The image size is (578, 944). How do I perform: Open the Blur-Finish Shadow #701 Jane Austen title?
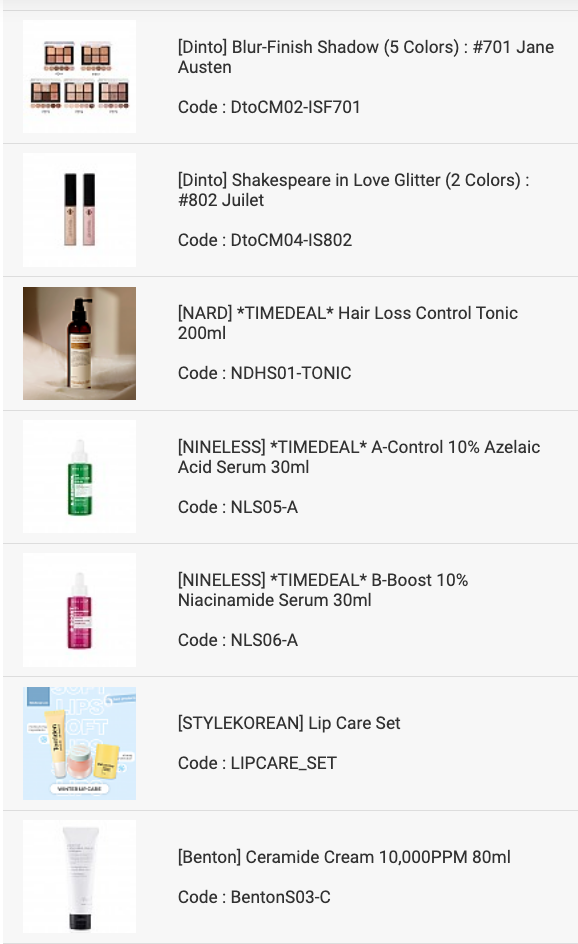(365, 57)
